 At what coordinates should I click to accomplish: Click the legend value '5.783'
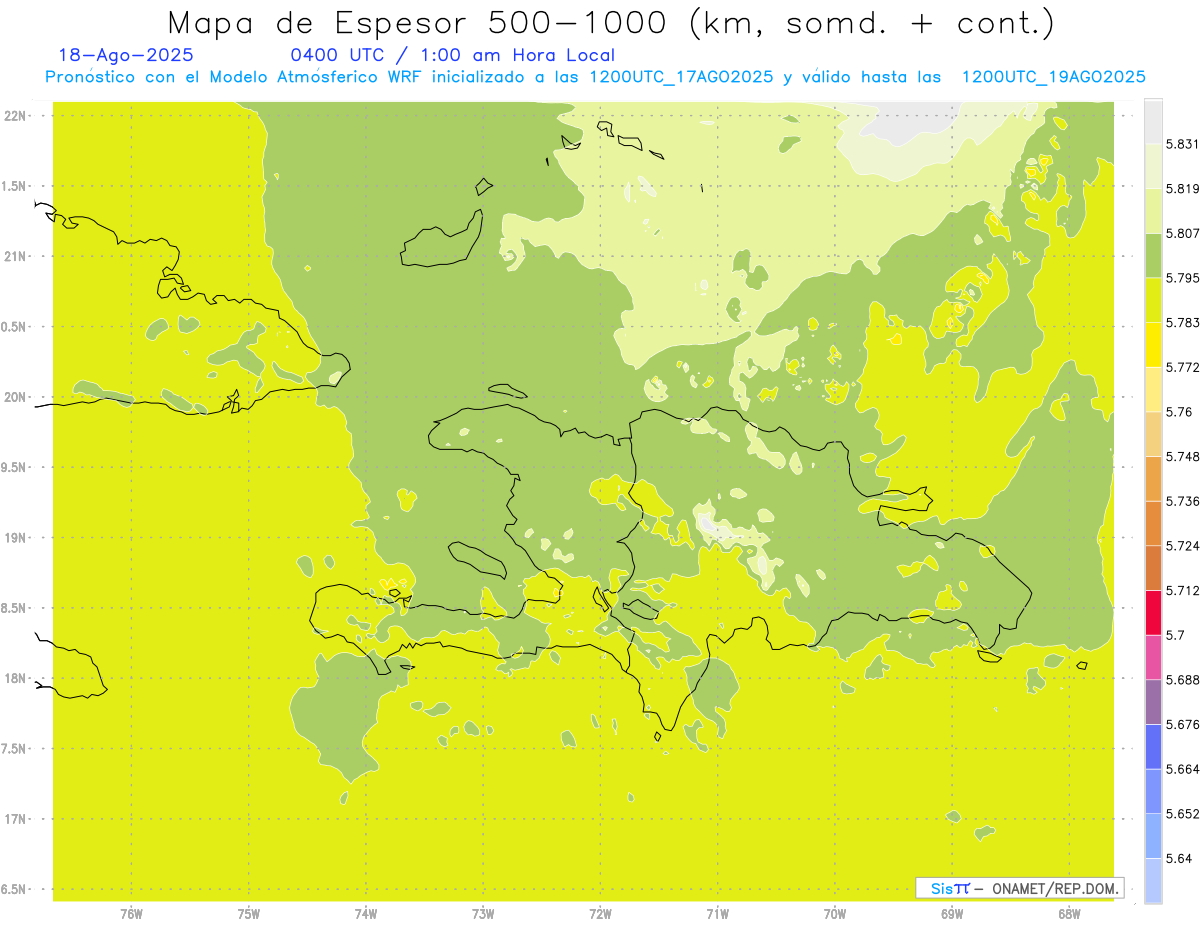(x=1182, y=322)
